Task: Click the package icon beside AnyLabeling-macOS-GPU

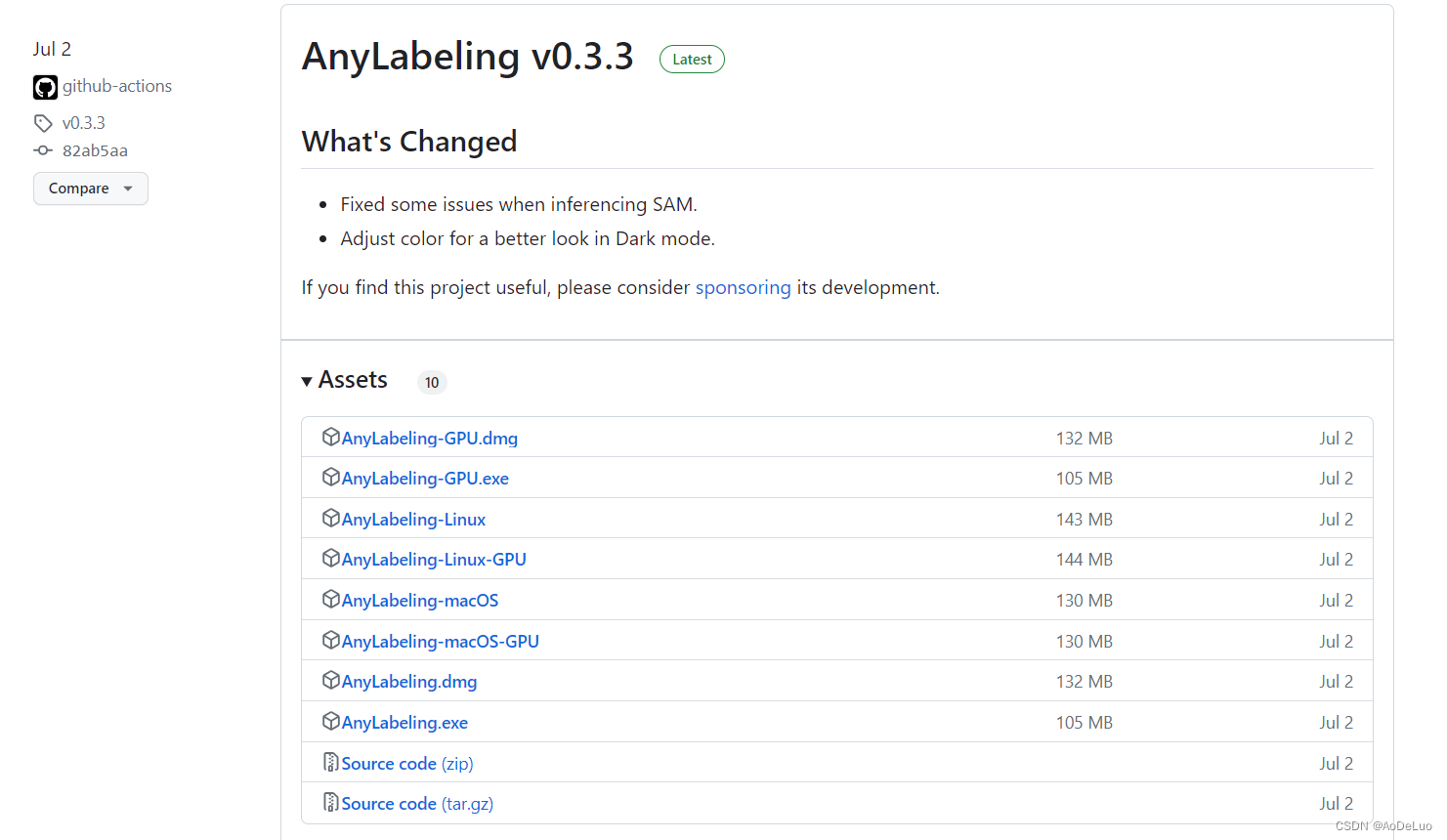Action: click(x=331, y=640)
